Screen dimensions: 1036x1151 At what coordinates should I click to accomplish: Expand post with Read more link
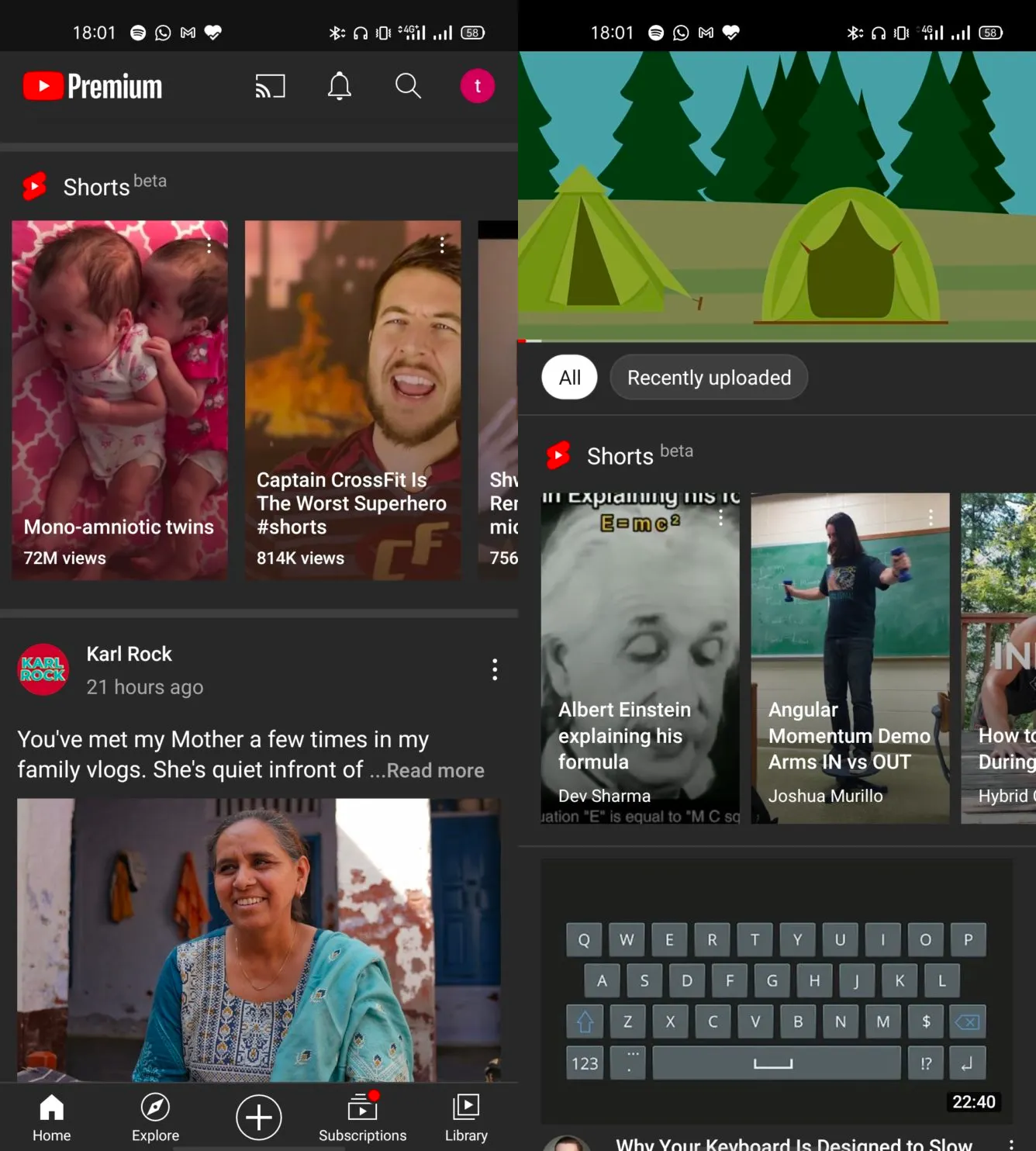[x=435, y=770]
